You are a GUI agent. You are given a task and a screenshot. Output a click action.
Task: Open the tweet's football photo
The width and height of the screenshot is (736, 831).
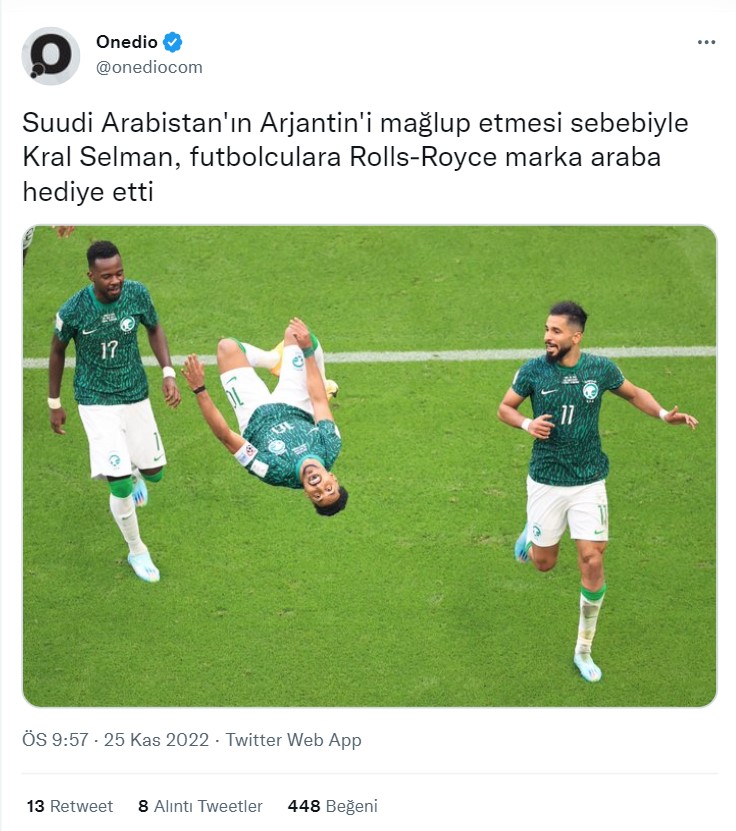pyautogui.click(x=369, y=466)
